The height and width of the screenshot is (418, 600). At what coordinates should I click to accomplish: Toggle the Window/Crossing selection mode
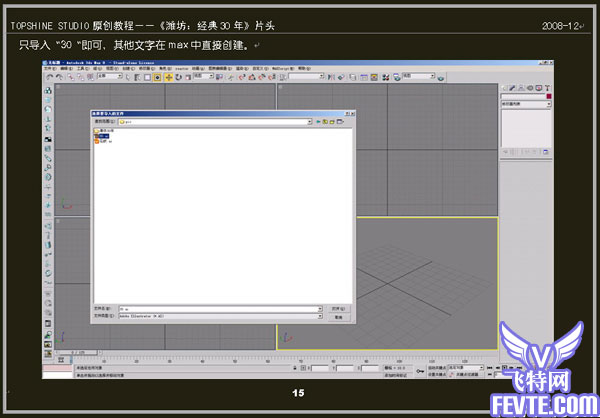point(157,77)
